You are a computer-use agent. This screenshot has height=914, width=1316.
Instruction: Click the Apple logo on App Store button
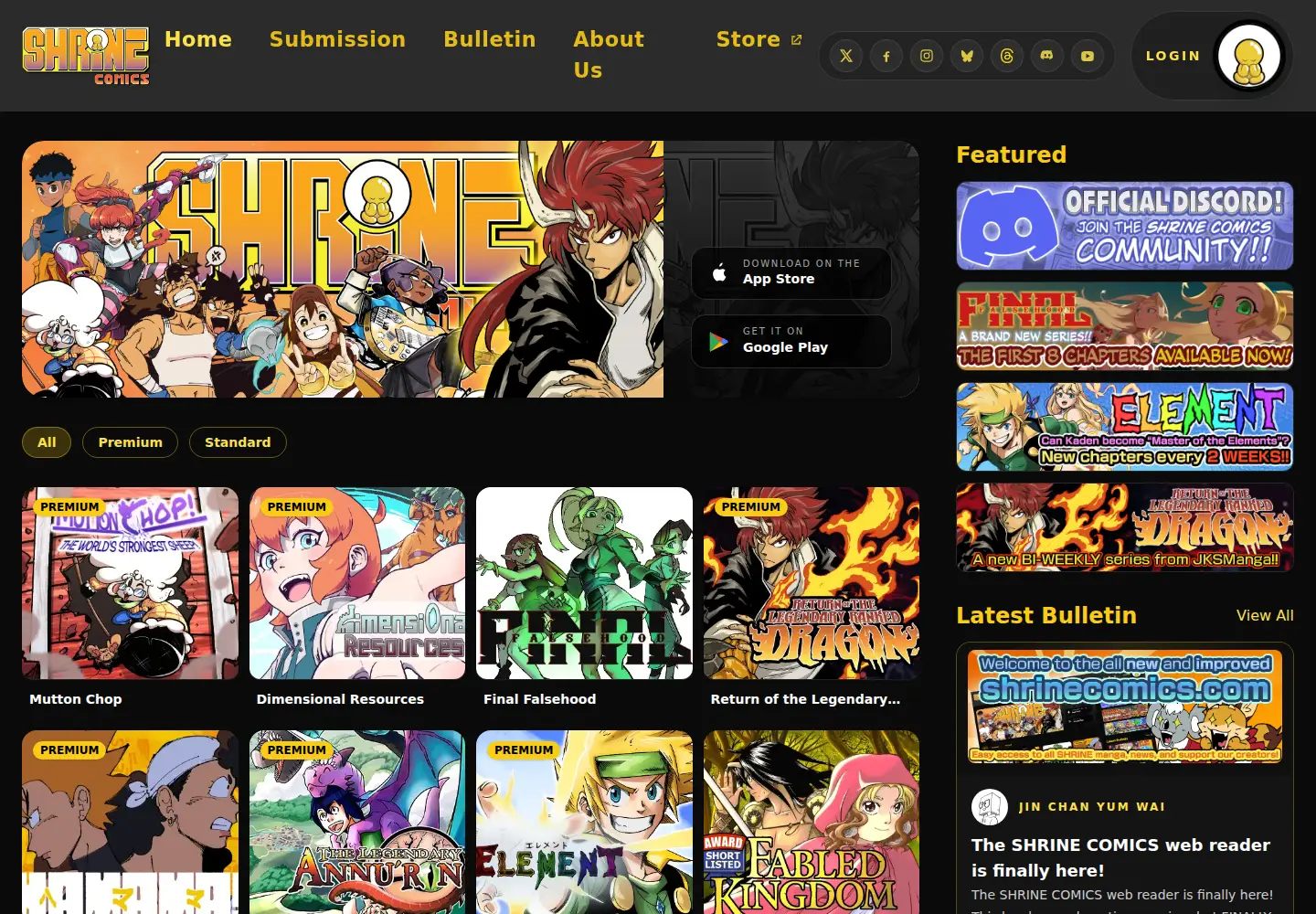[719, 272]
